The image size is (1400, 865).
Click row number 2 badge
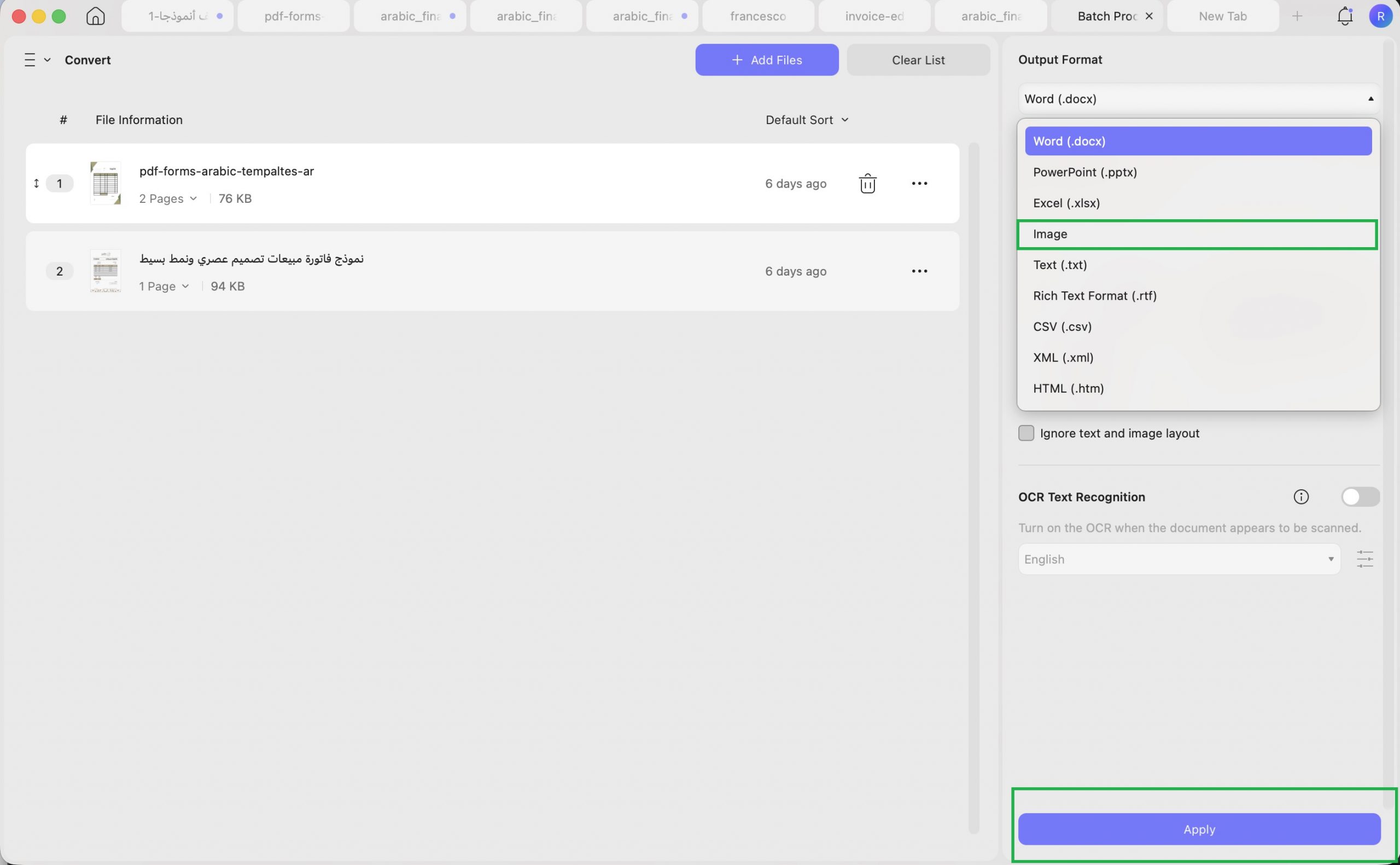pyautogui.click(x=60, y=271)
